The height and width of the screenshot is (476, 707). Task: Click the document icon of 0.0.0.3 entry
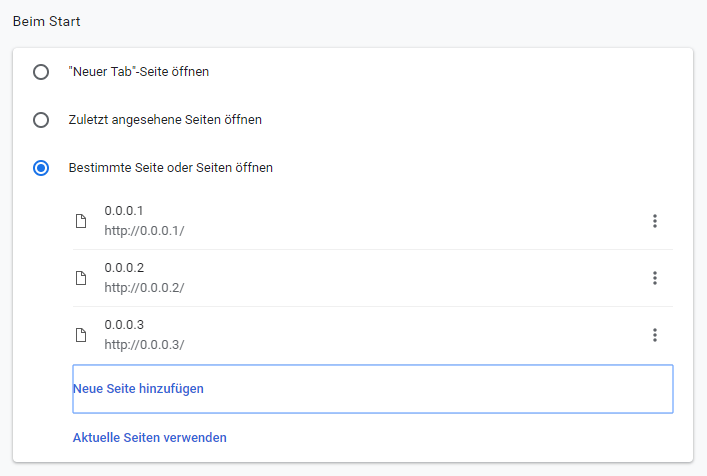[x=81, y=335]
